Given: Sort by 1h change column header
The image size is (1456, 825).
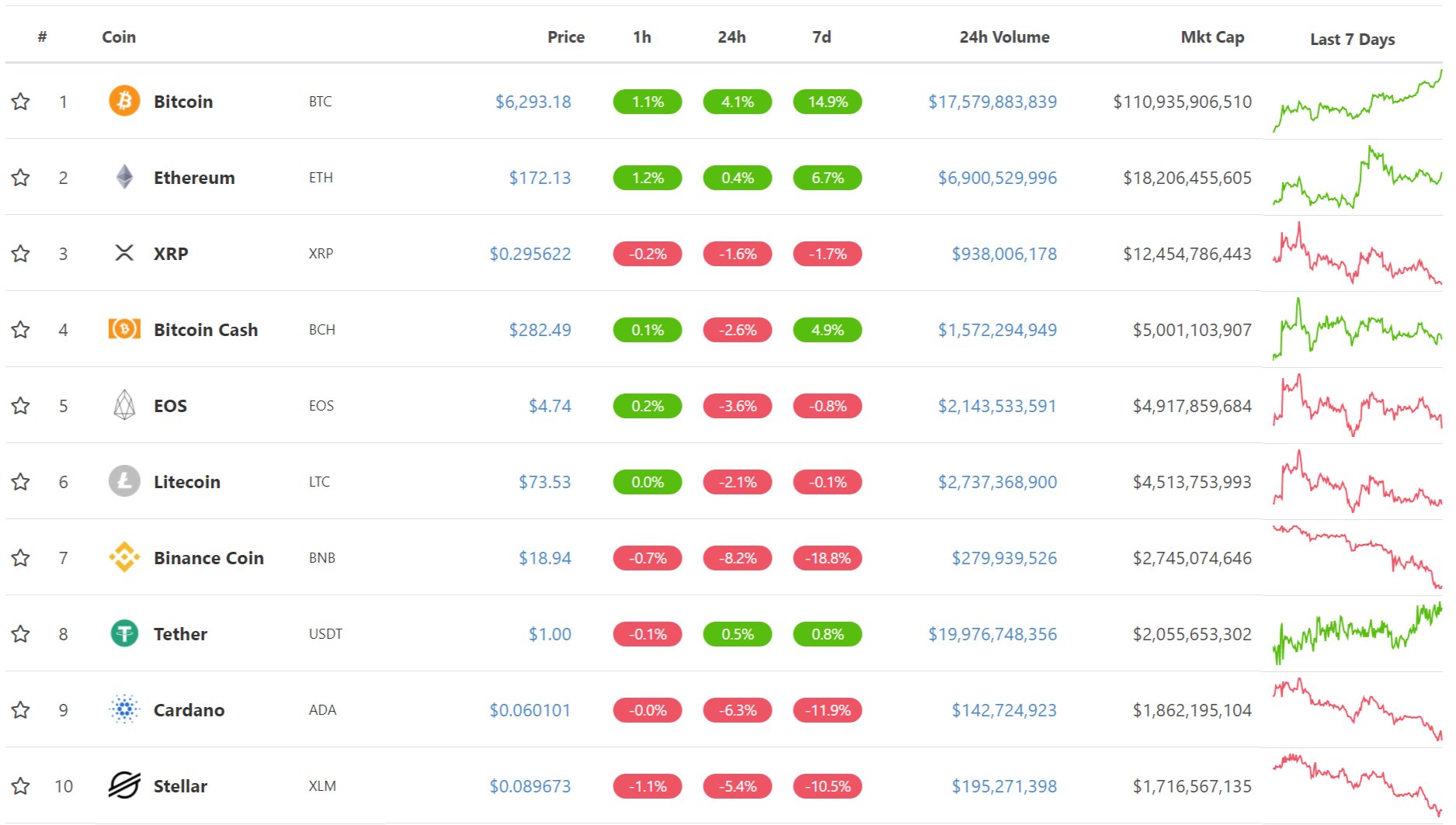Looking at the screenshot, I should 642,36.
